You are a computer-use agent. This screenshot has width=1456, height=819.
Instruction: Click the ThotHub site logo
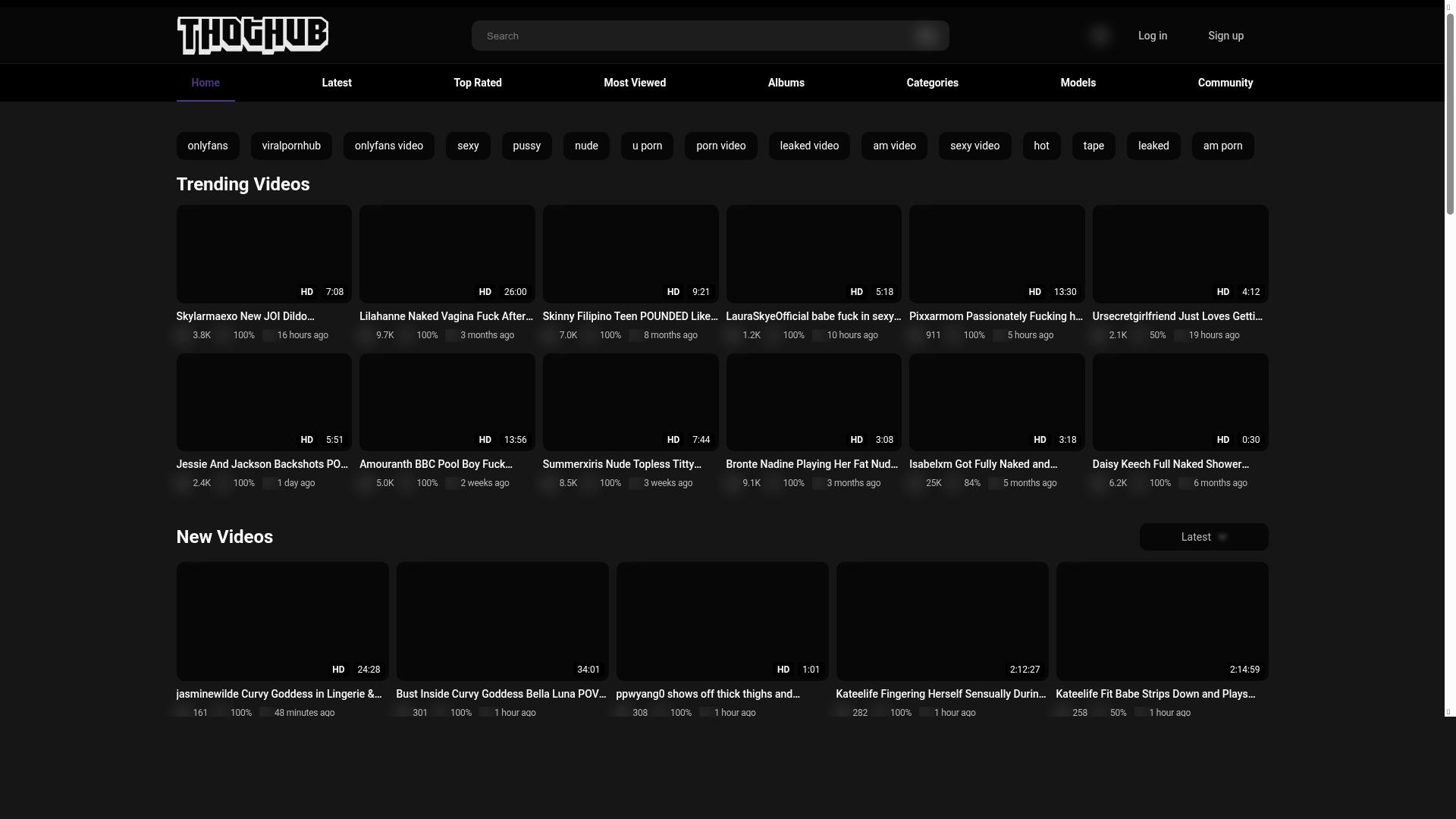pyautogui.click(x=252, y=36)
